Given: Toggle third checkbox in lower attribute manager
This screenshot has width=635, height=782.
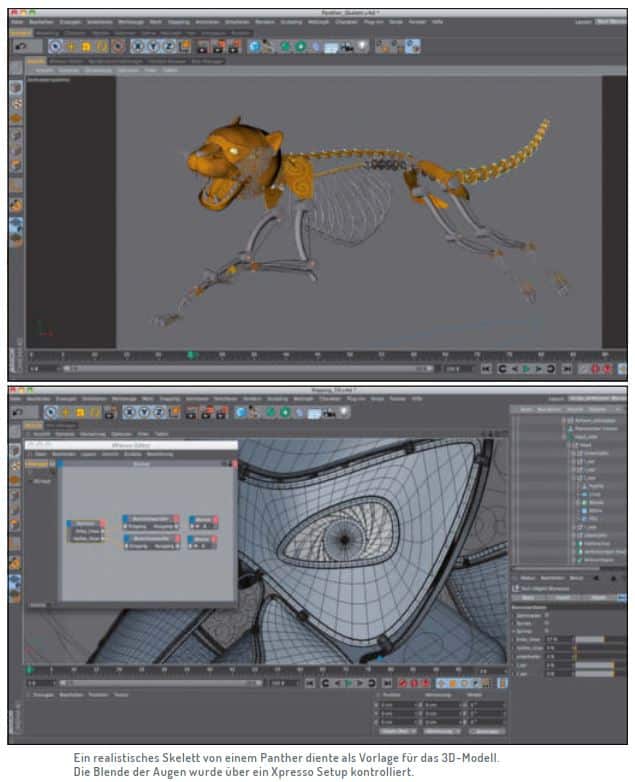Looking at the screenshot, I should tap(548, 632).
